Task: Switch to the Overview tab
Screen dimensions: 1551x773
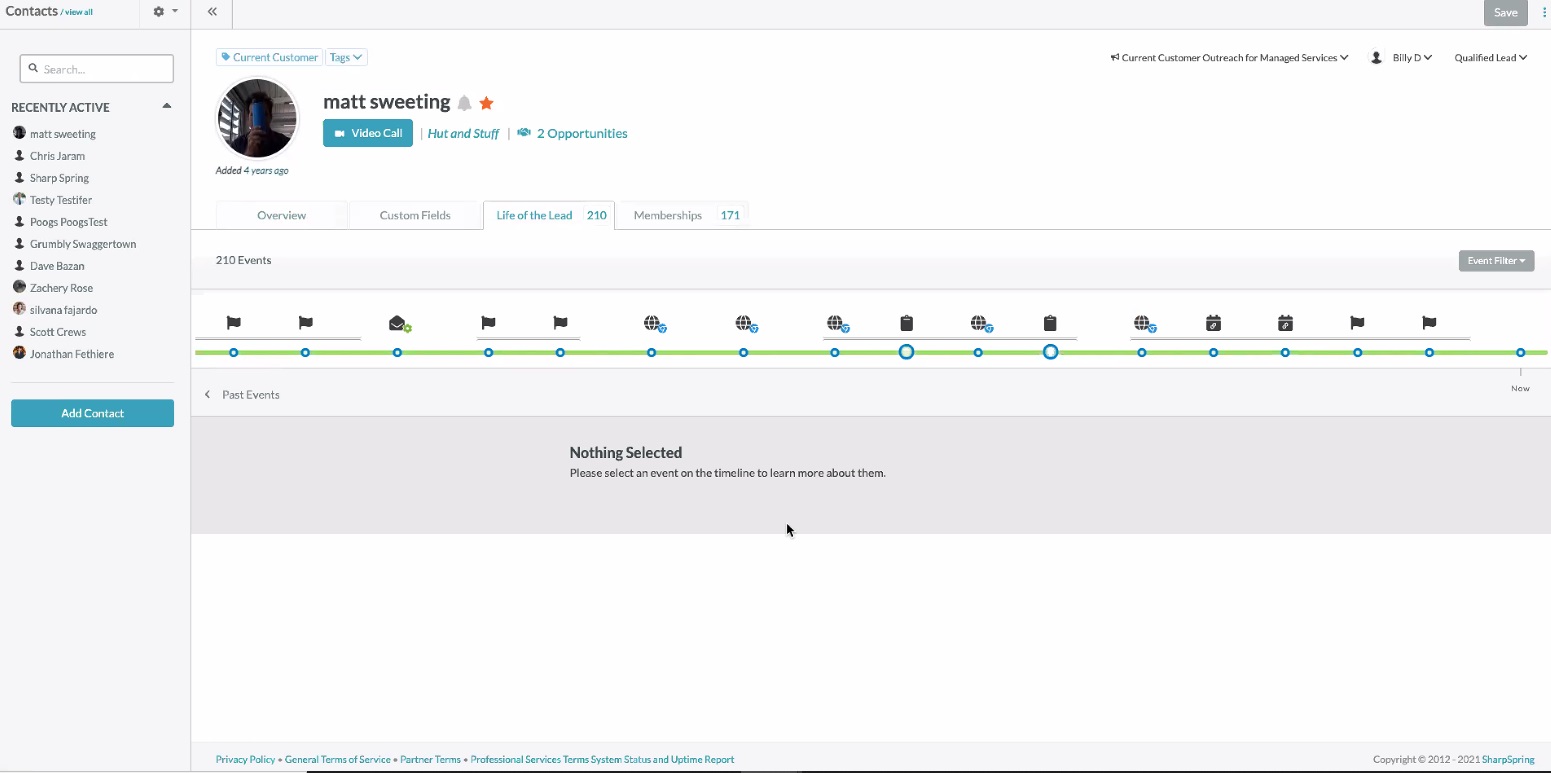Action: pos(281,215)
